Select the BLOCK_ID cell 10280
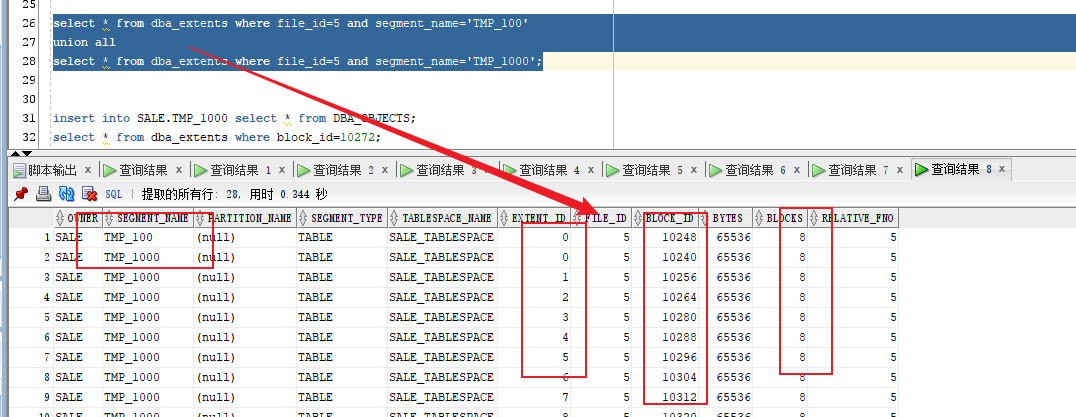The height and width of the screenshot is (417, 1076). tap(666, 317)
